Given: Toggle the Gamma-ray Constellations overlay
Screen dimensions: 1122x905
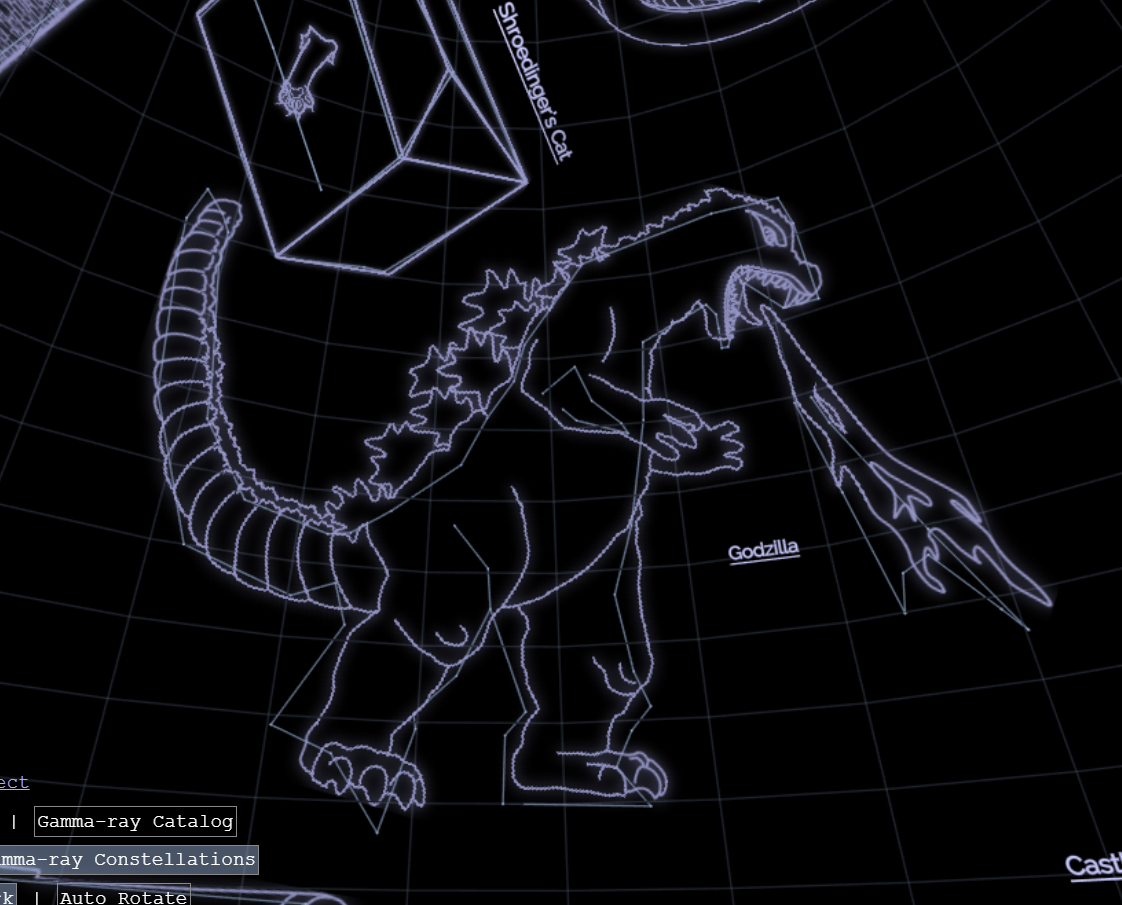Looking at the screenshot, I should (124, 859).
